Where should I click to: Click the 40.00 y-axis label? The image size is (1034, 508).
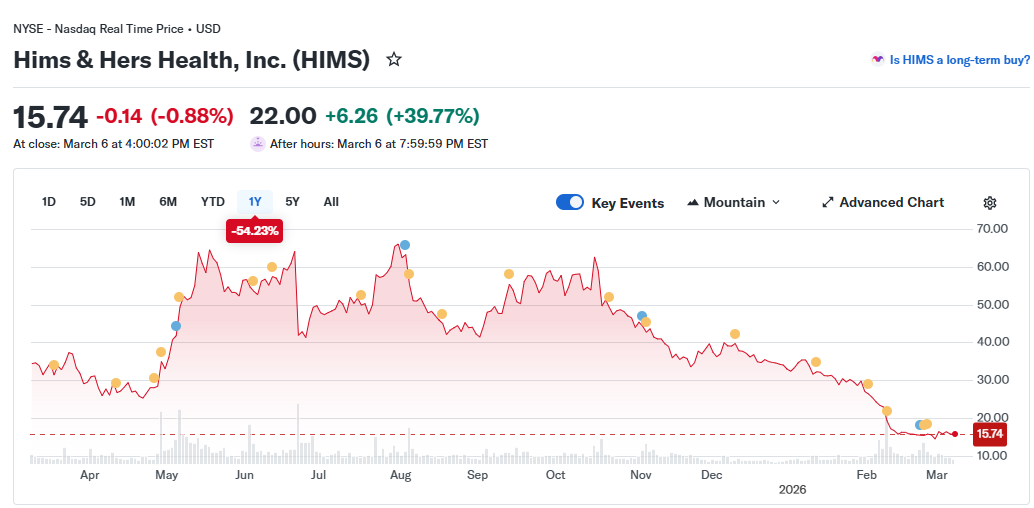(x=992, y=342)
